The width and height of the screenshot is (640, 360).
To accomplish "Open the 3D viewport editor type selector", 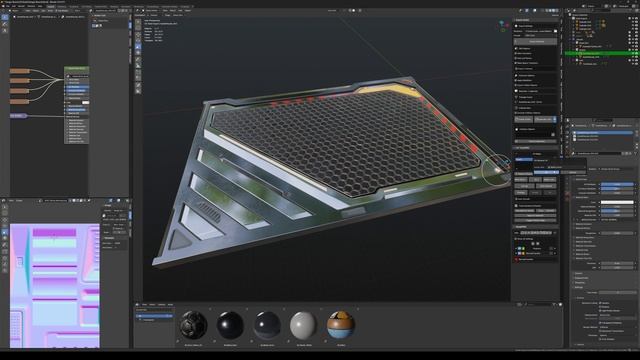I will click(138, 11).
